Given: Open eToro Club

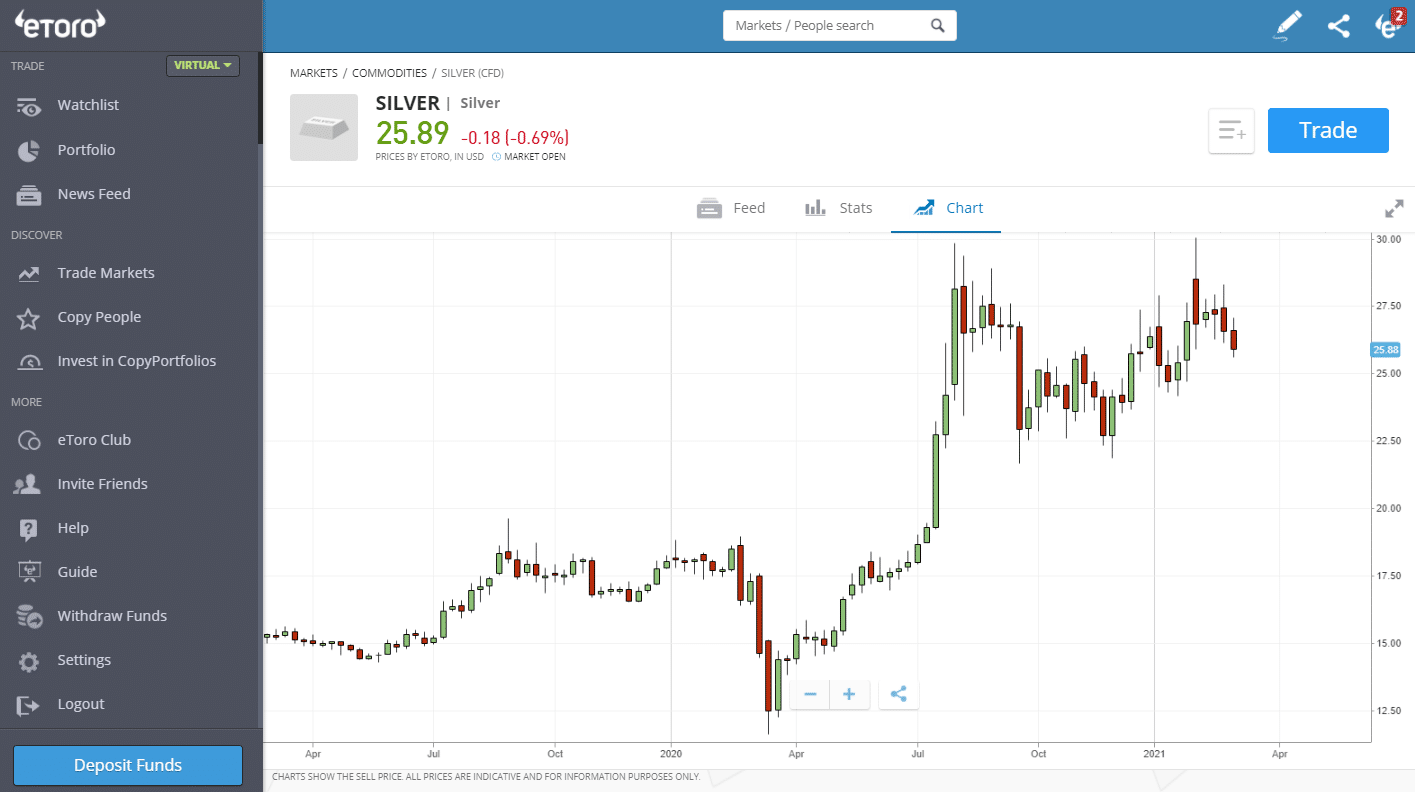Looking at the screenshot, I should tap(94, 440).
